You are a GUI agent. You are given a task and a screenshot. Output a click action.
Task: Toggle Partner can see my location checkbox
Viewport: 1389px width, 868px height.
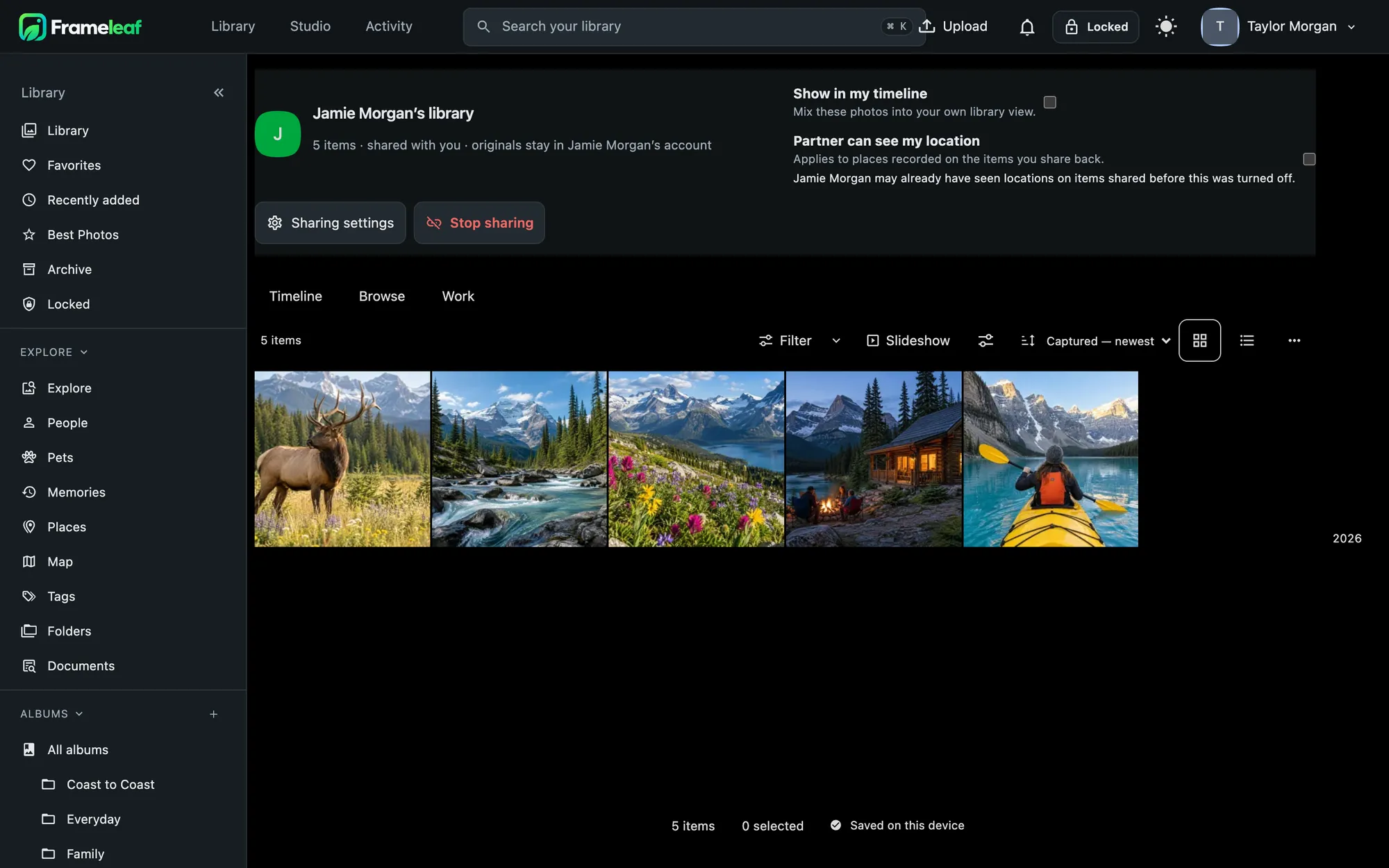point(1309,159)
